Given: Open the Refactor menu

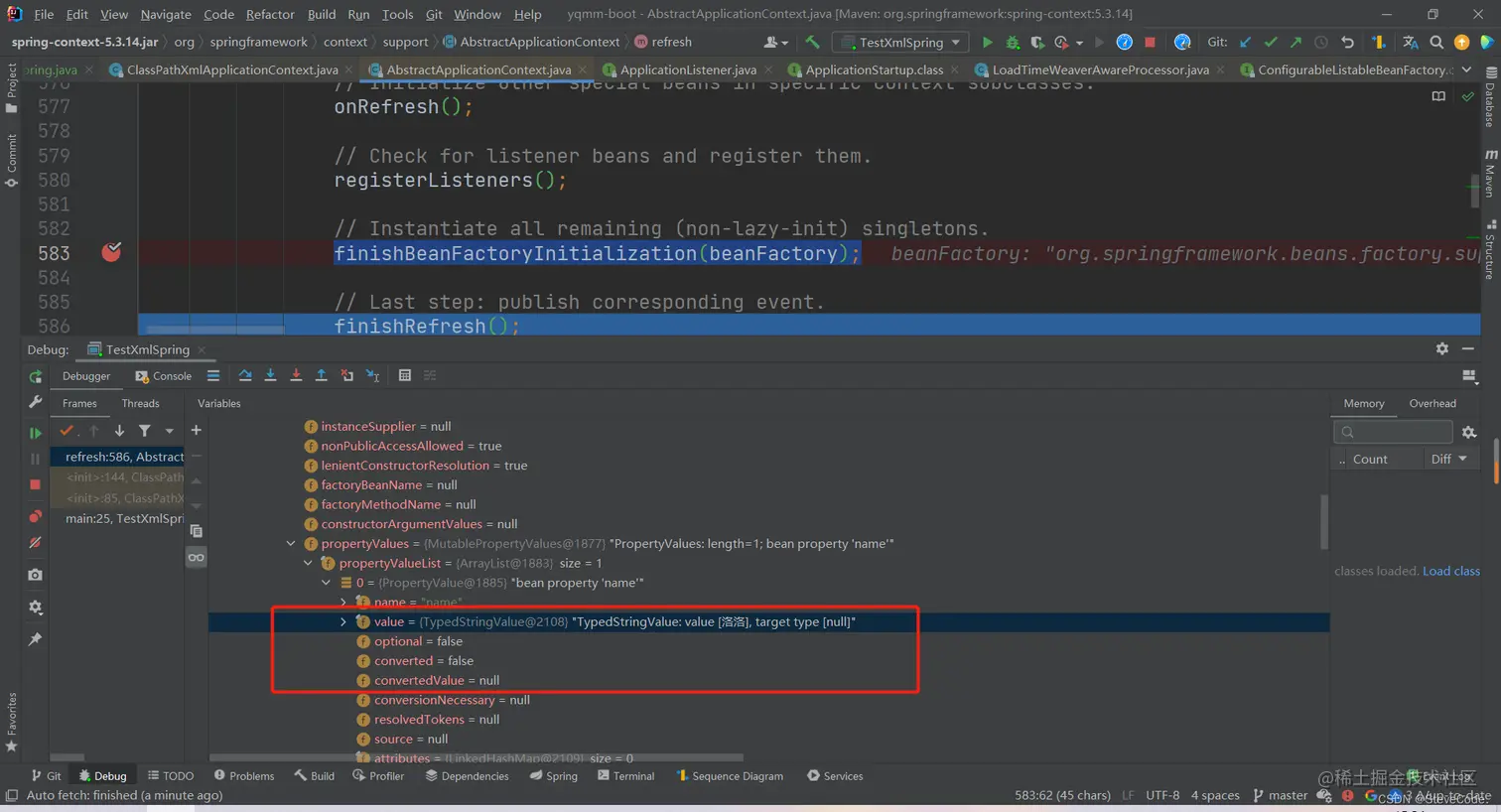Looking at the screenshot, I should coord(270,14).
